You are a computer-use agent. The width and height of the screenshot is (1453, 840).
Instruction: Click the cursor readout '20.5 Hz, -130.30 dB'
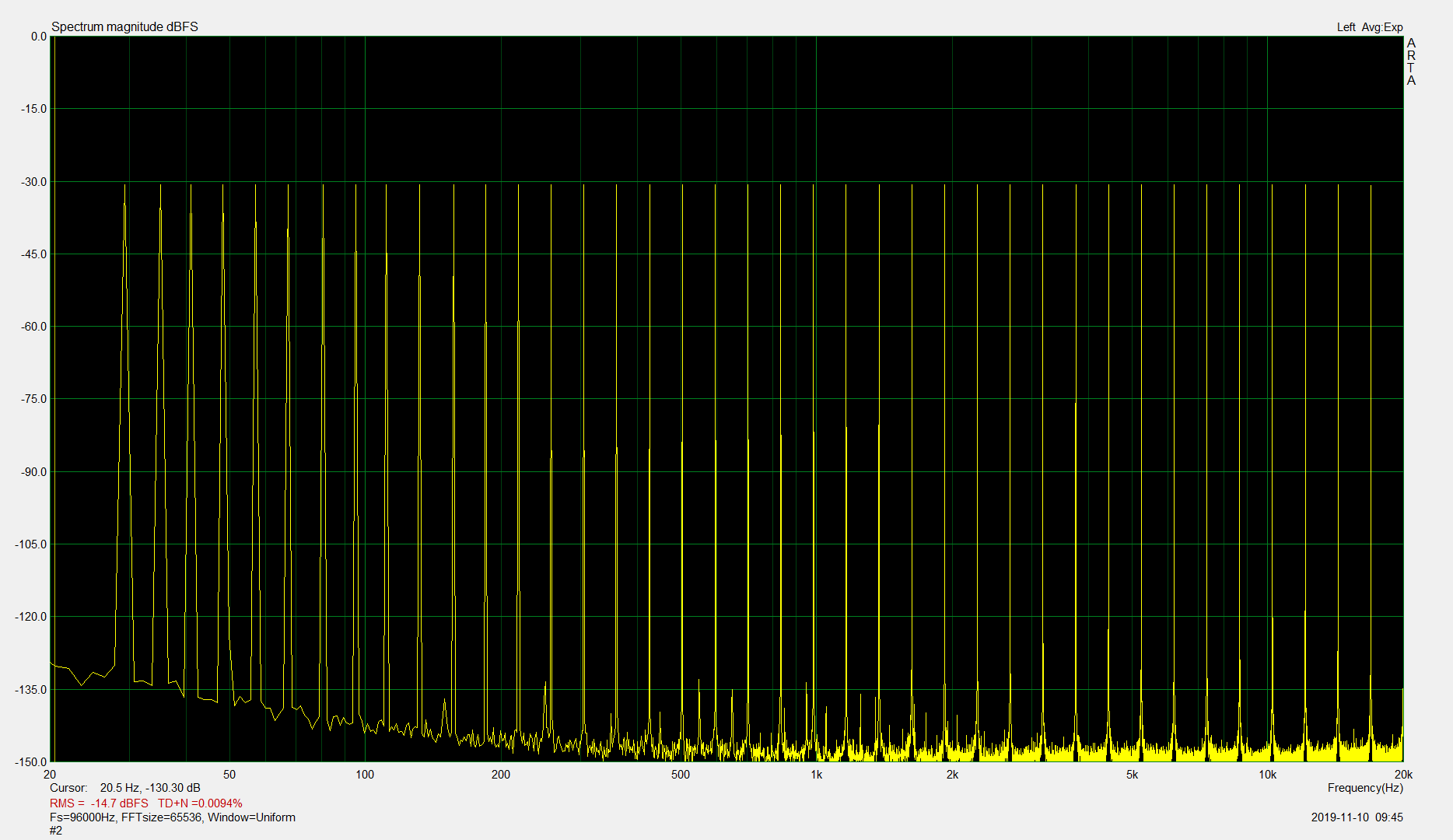click(x=150, y=788)
